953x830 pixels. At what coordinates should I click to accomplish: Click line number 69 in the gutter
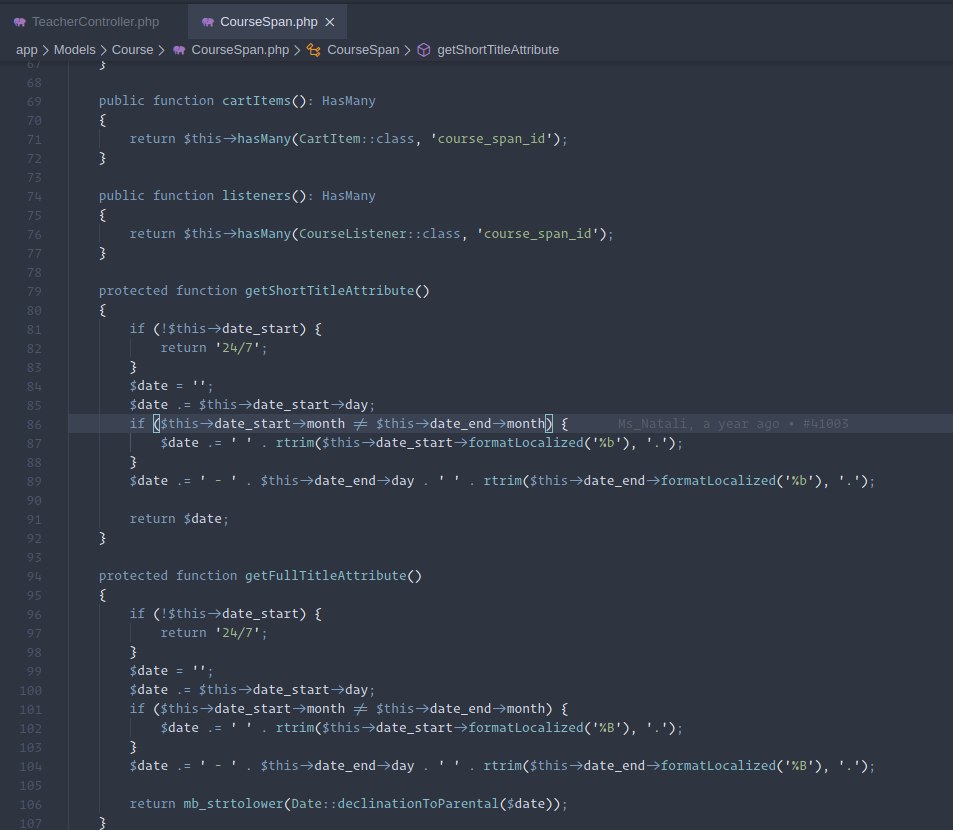[34, 101]
